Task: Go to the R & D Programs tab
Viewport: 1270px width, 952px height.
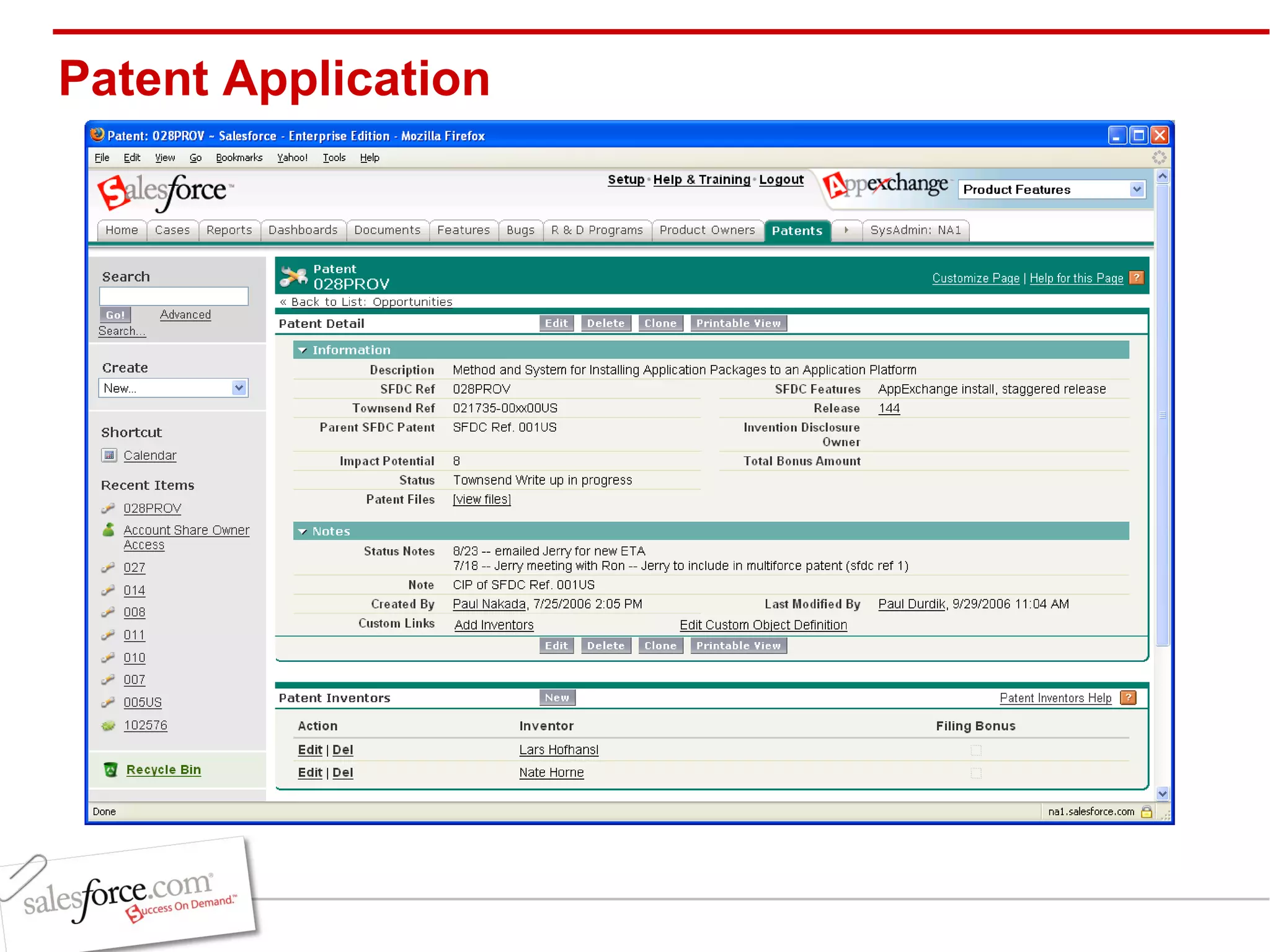Action: pyautogui.click(x=597, y=231)
